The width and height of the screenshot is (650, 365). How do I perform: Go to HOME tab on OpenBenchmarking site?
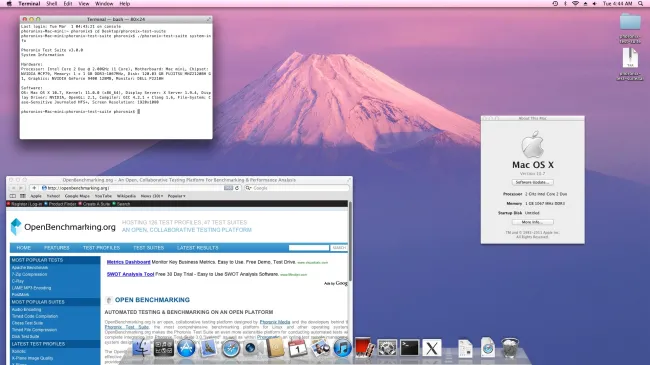pyautogui.click(x=24, y=248)
